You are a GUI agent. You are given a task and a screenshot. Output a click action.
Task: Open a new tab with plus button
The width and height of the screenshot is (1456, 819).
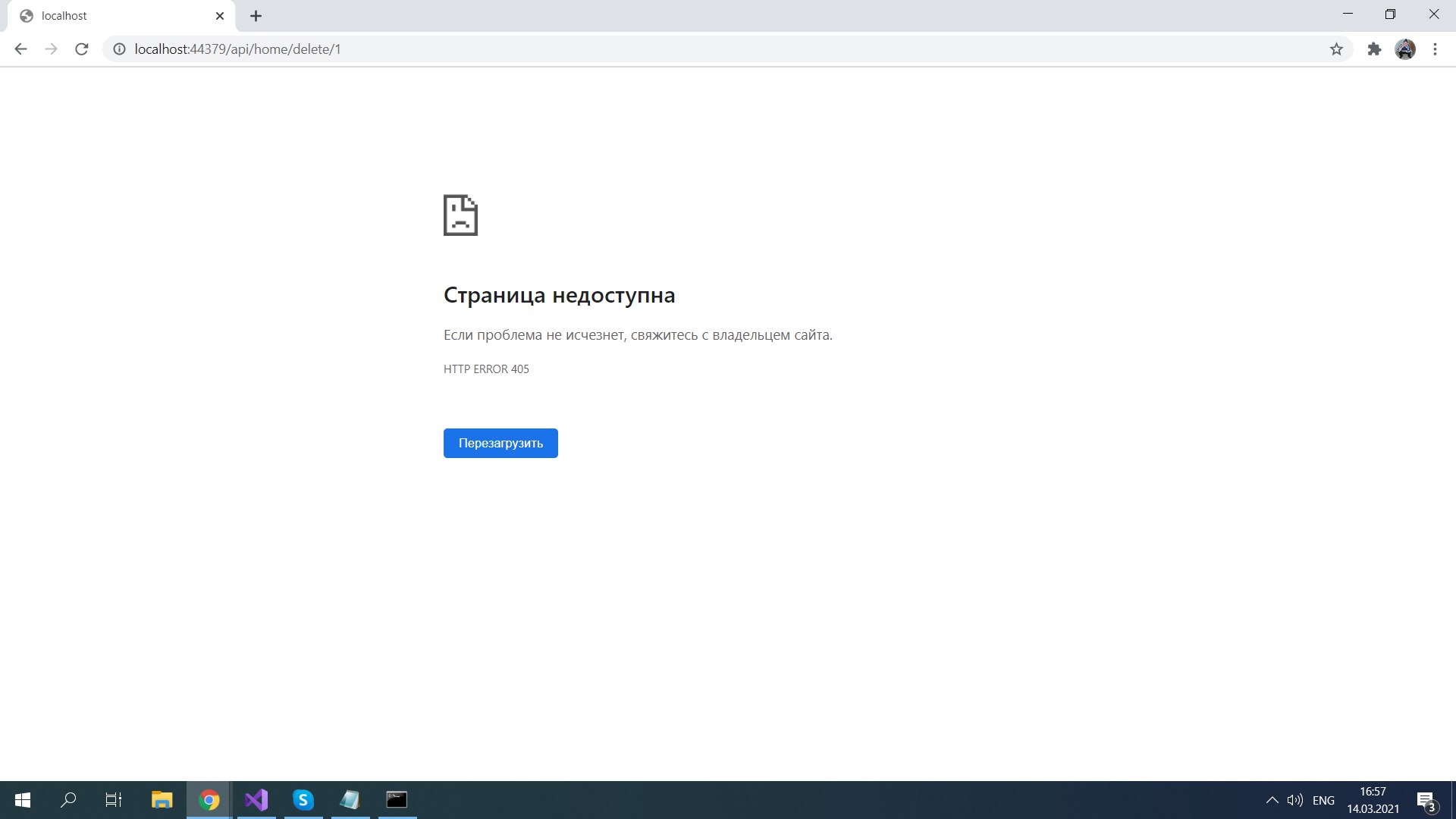tap(256, 16)
